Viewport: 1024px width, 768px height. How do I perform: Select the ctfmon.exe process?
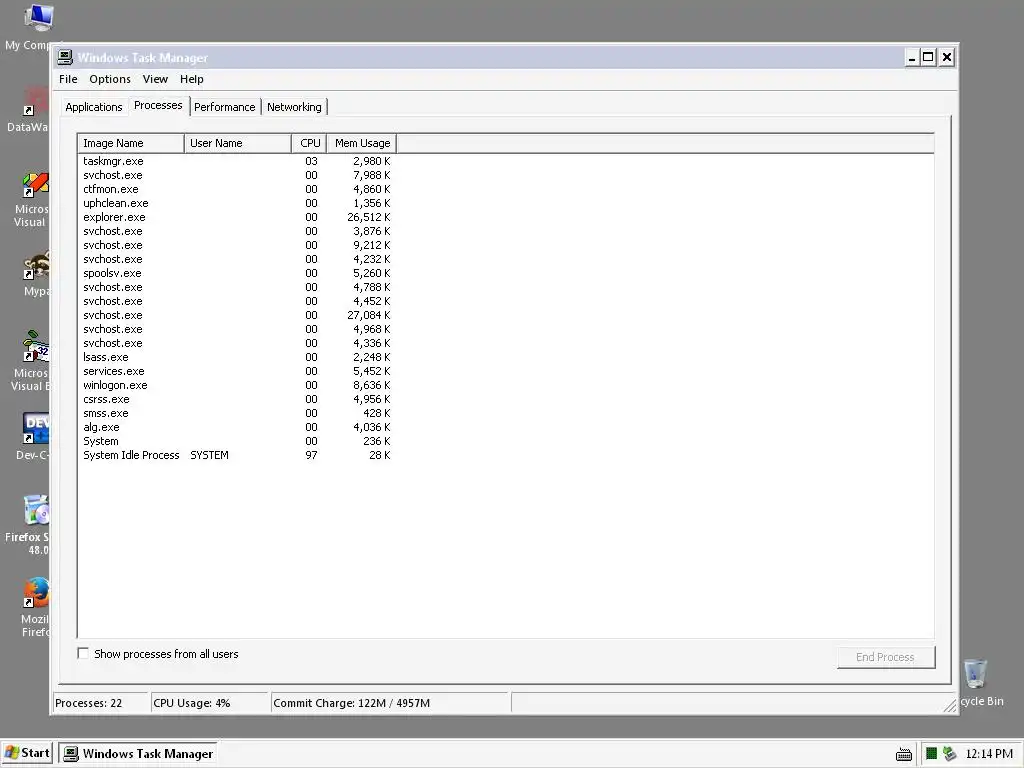tap(236, 189)
